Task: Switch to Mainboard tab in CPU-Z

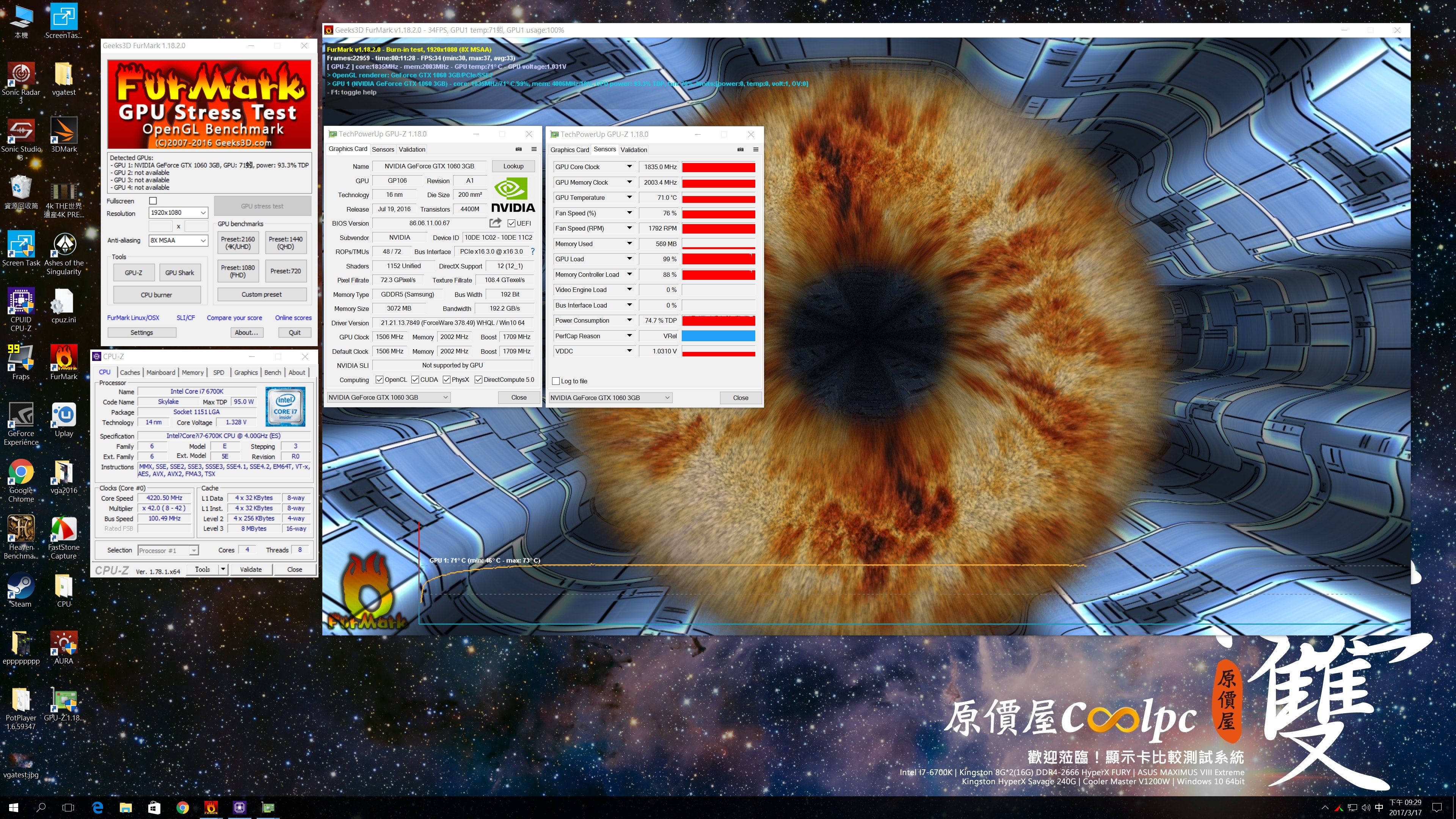Action: click(160, 372)
